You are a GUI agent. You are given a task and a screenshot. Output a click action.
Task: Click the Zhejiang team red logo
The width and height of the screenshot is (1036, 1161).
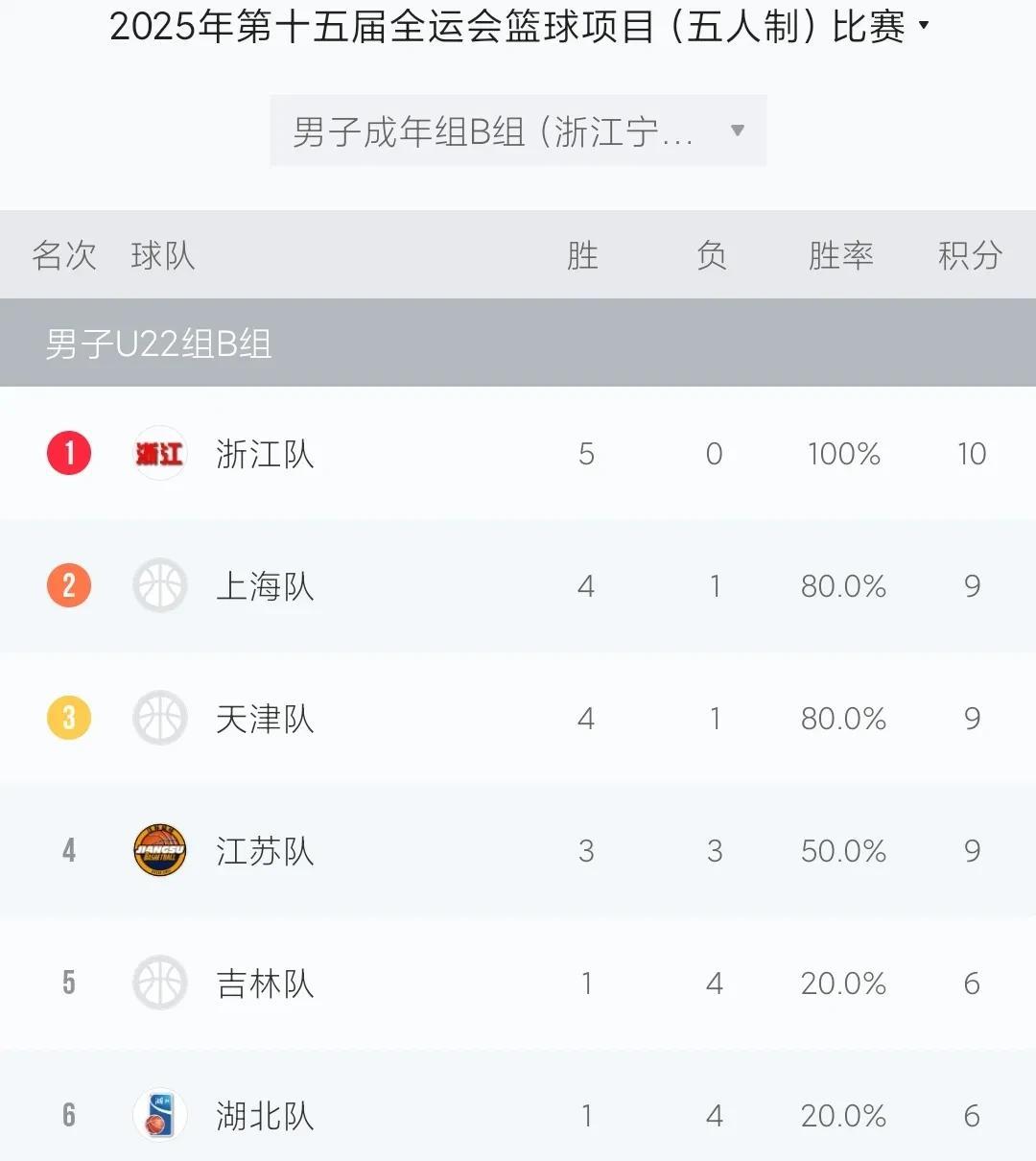159,453
